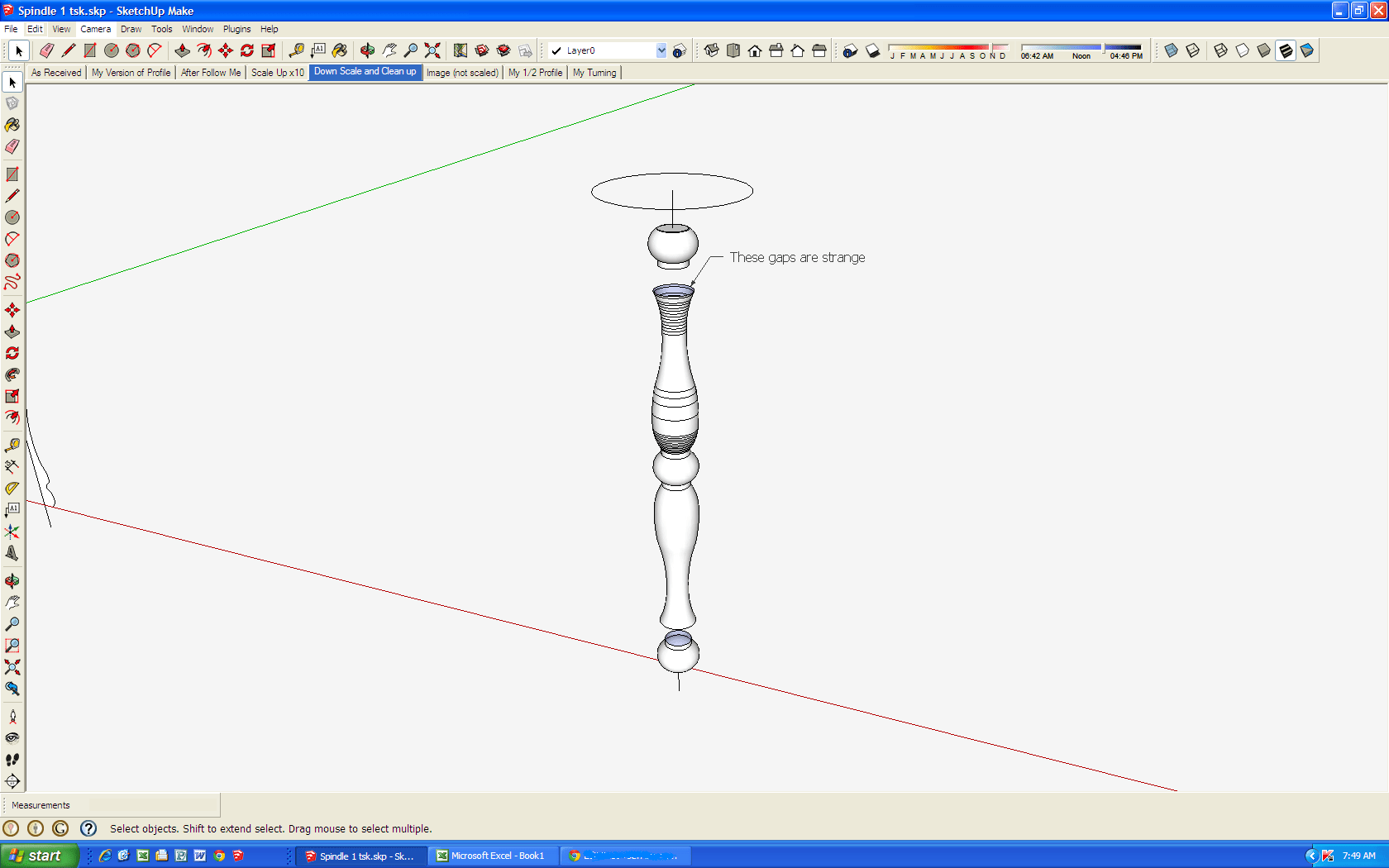
Task: Select the Tape Measure tool
Action: click(296, 50)
